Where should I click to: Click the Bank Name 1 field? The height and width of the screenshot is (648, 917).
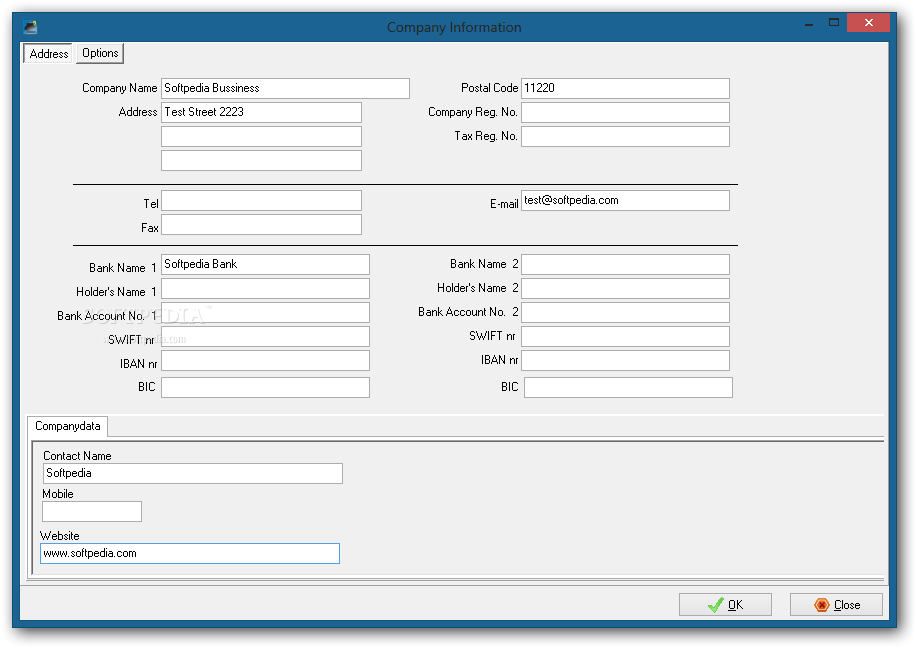[x=266, y=264]
